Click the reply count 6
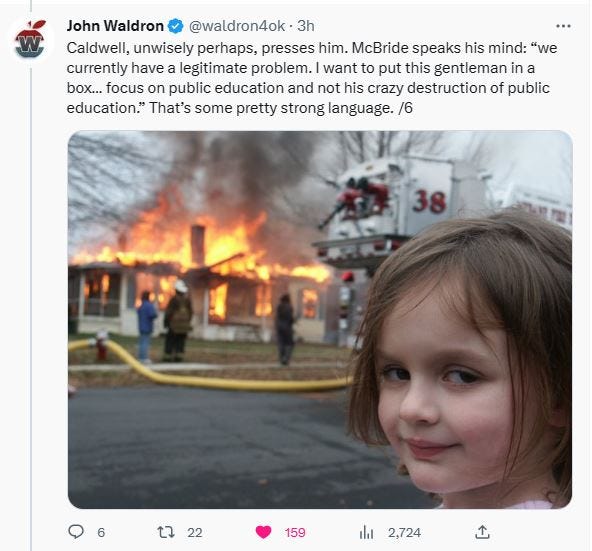Image resolution: width=592 pixels, height=551 pixels. (101, 532)
